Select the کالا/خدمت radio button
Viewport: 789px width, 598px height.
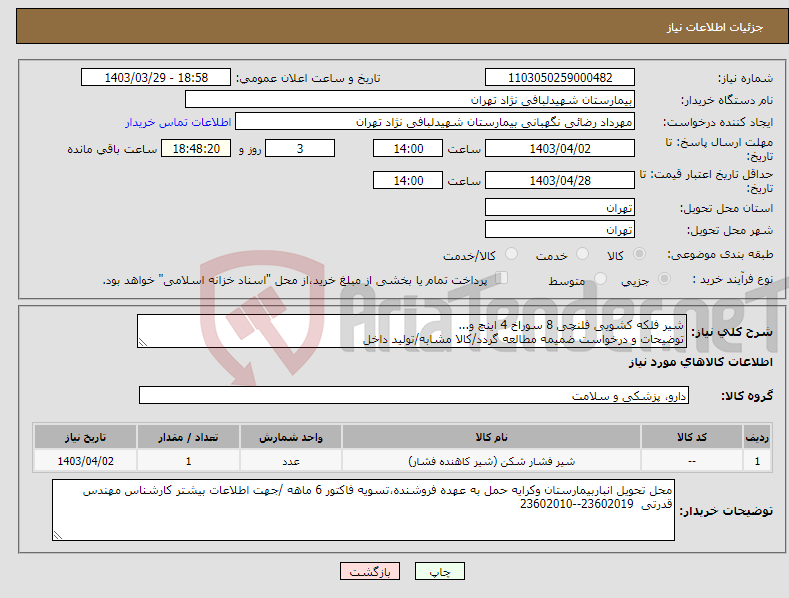(511, 254)
